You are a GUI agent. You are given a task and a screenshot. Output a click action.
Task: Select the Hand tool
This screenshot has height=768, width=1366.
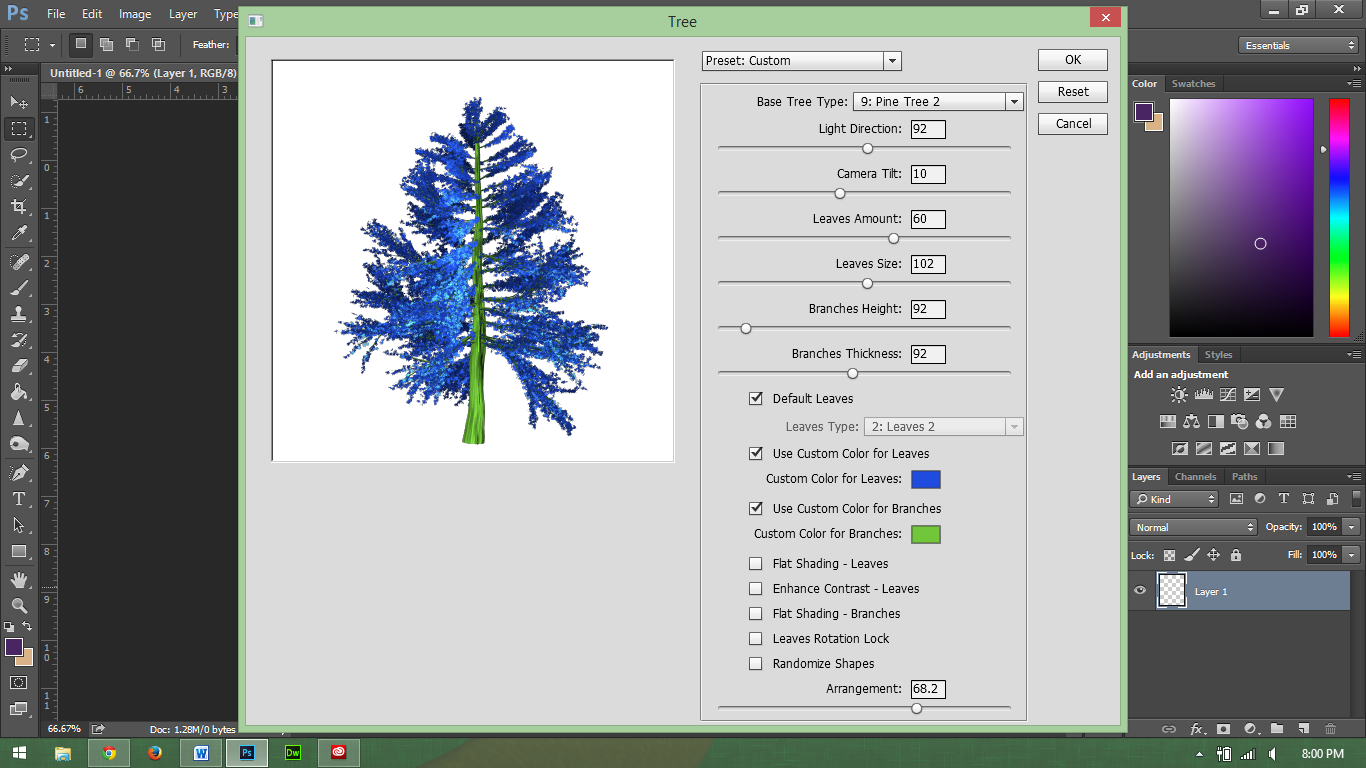[18, 579]
